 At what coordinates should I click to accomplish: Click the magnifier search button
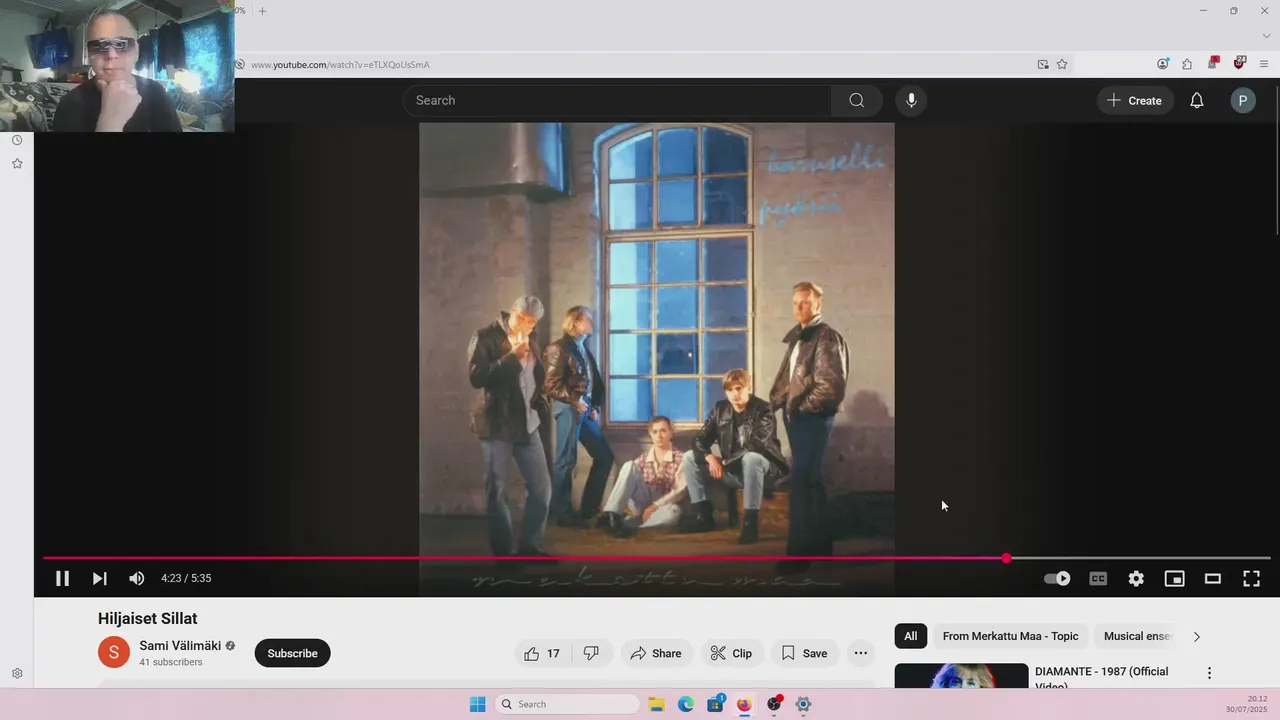coord(857,100)
